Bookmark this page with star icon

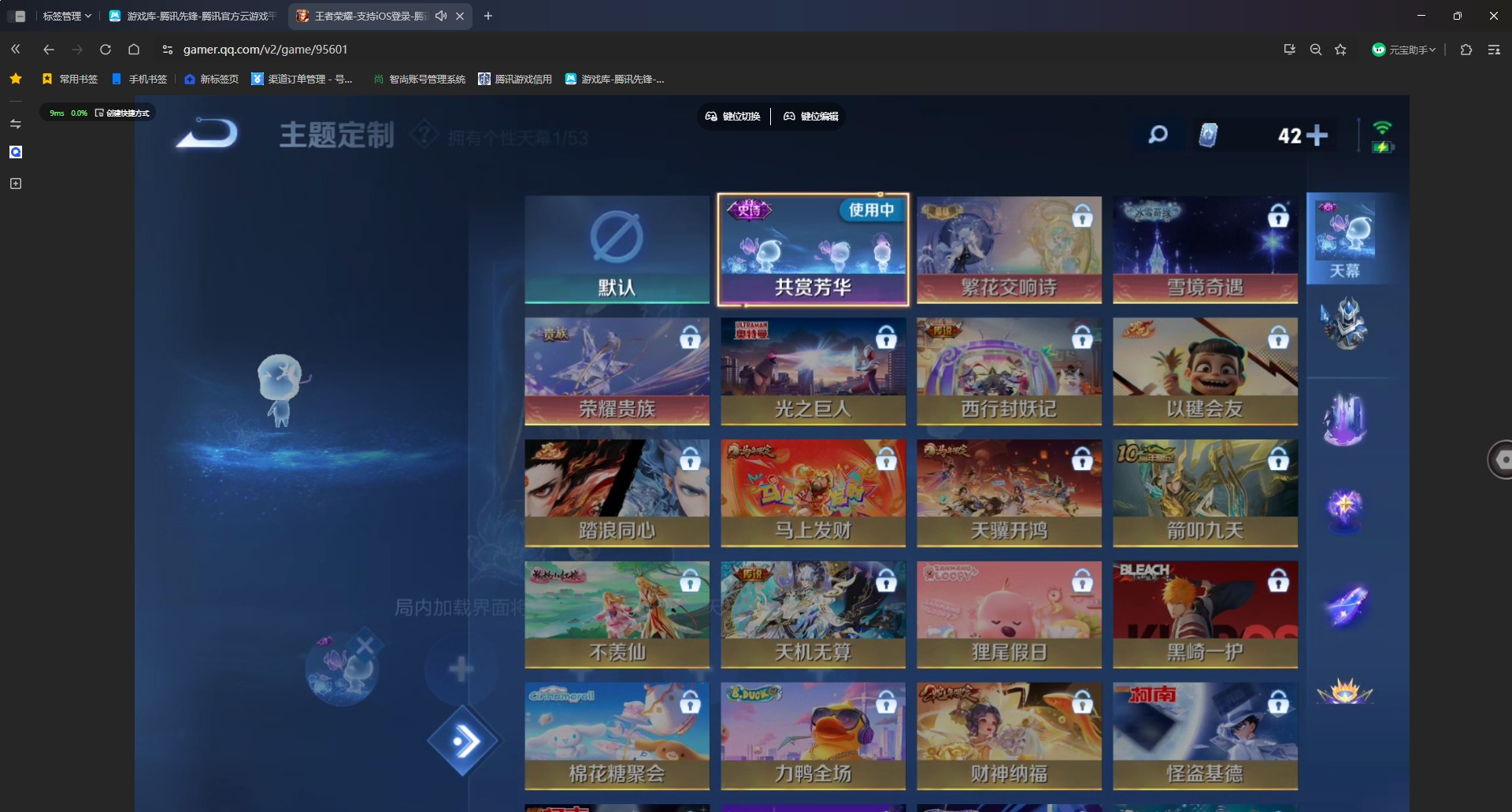pyautogui.click(x=1340, y=50)
